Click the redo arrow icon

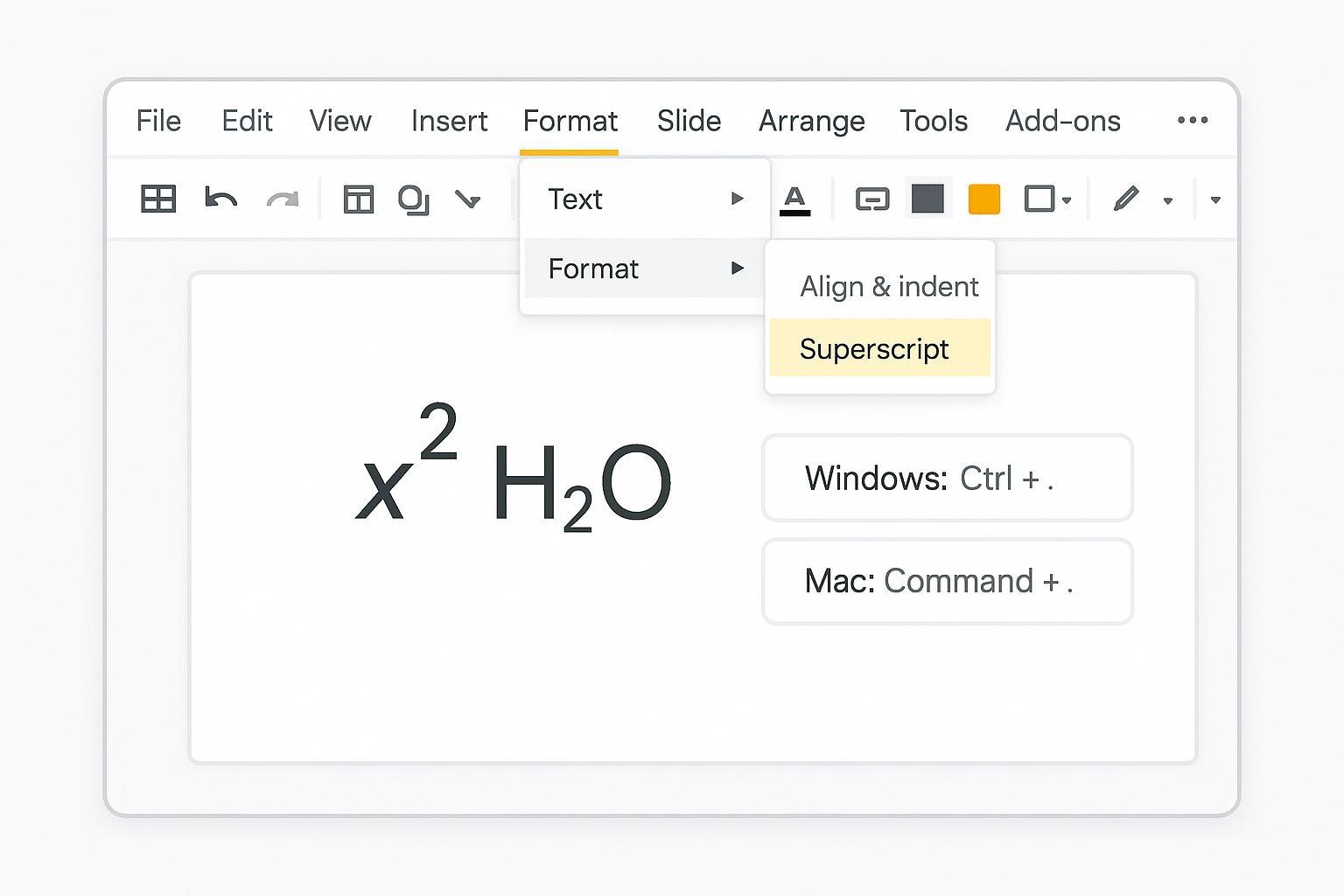[282, 200]
